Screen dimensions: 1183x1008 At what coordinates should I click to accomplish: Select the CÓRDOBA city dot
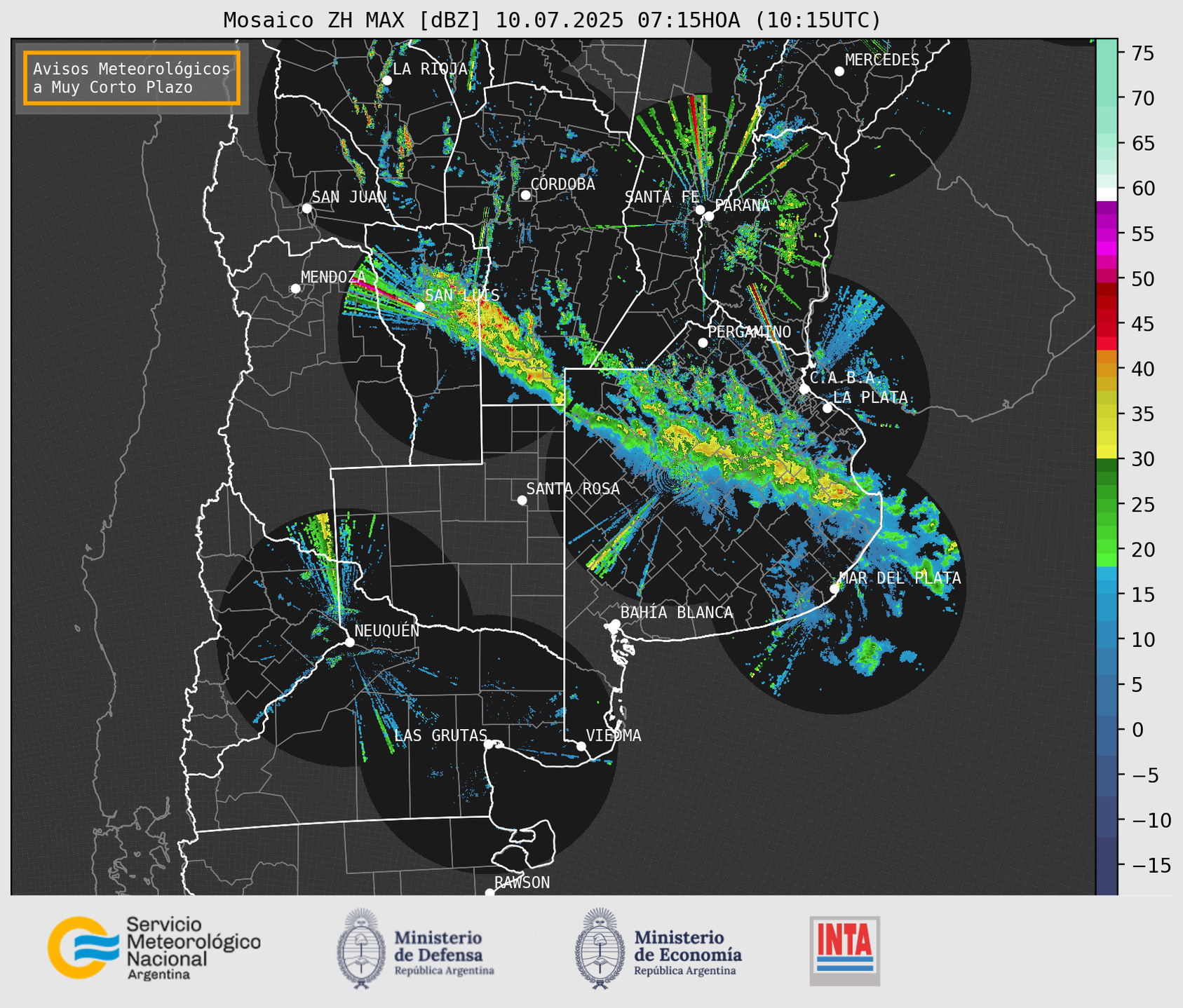525,195
